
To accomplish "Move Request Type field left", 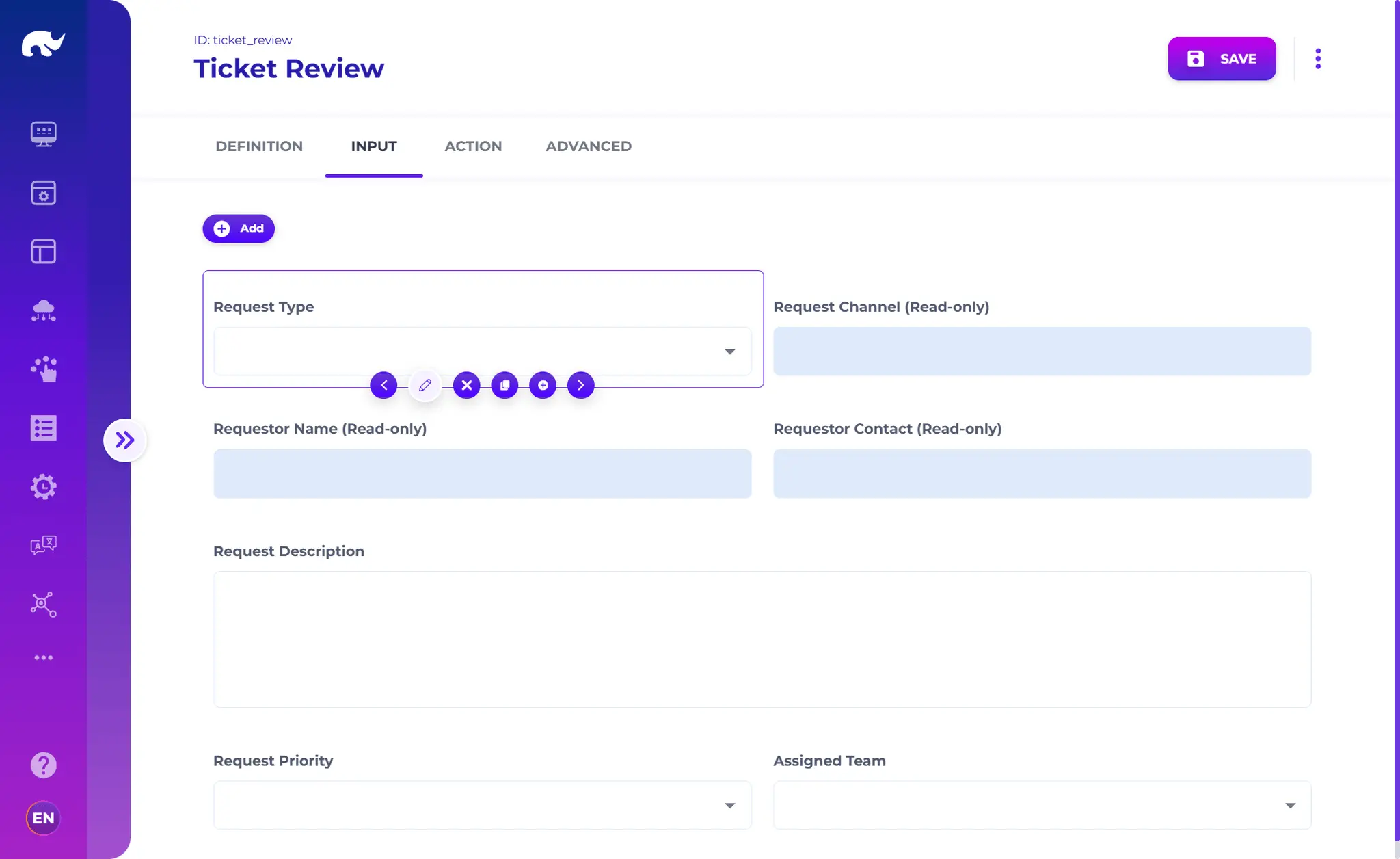I will (383, 385).
